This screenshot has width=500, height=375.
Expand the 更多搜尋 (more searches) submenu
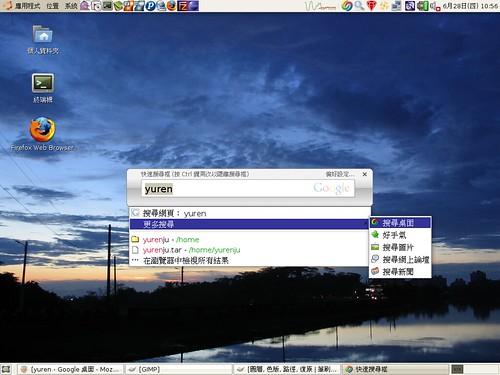250,224
